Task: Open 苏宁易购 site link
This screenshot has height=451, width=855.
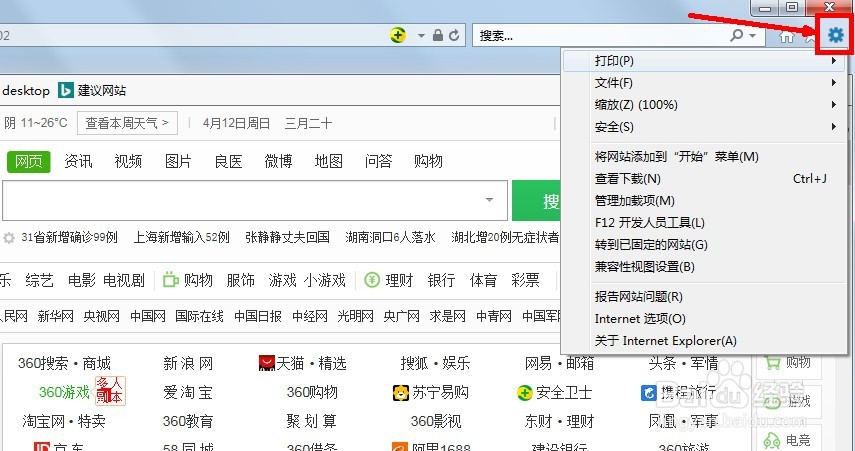Action: click(x=430, y=392)
